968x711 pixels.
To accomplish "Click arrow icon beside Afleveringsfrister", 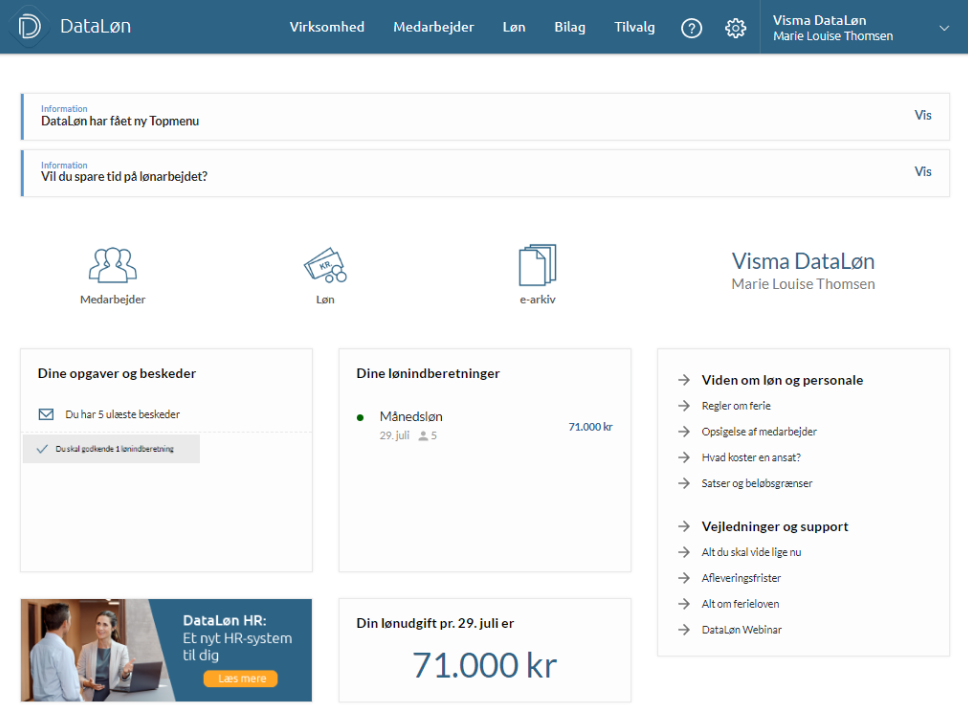I will coord(683,578).
